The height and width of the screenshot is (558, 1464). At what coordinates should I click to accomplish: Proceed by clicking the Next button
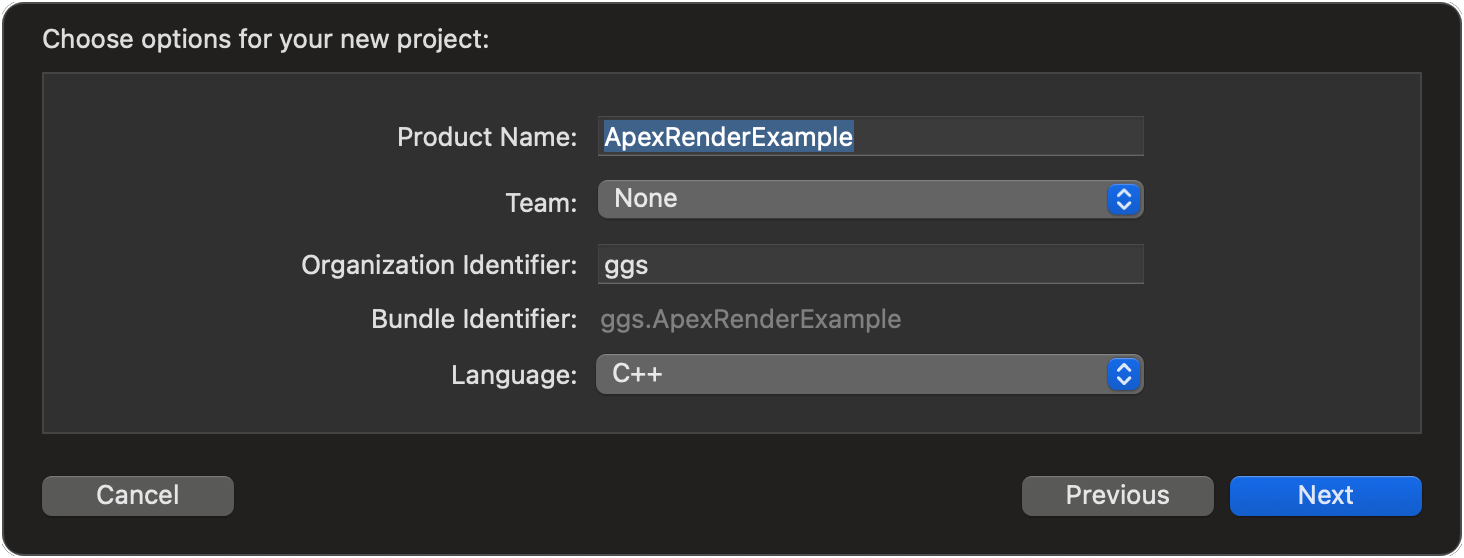coord(1325,496)
